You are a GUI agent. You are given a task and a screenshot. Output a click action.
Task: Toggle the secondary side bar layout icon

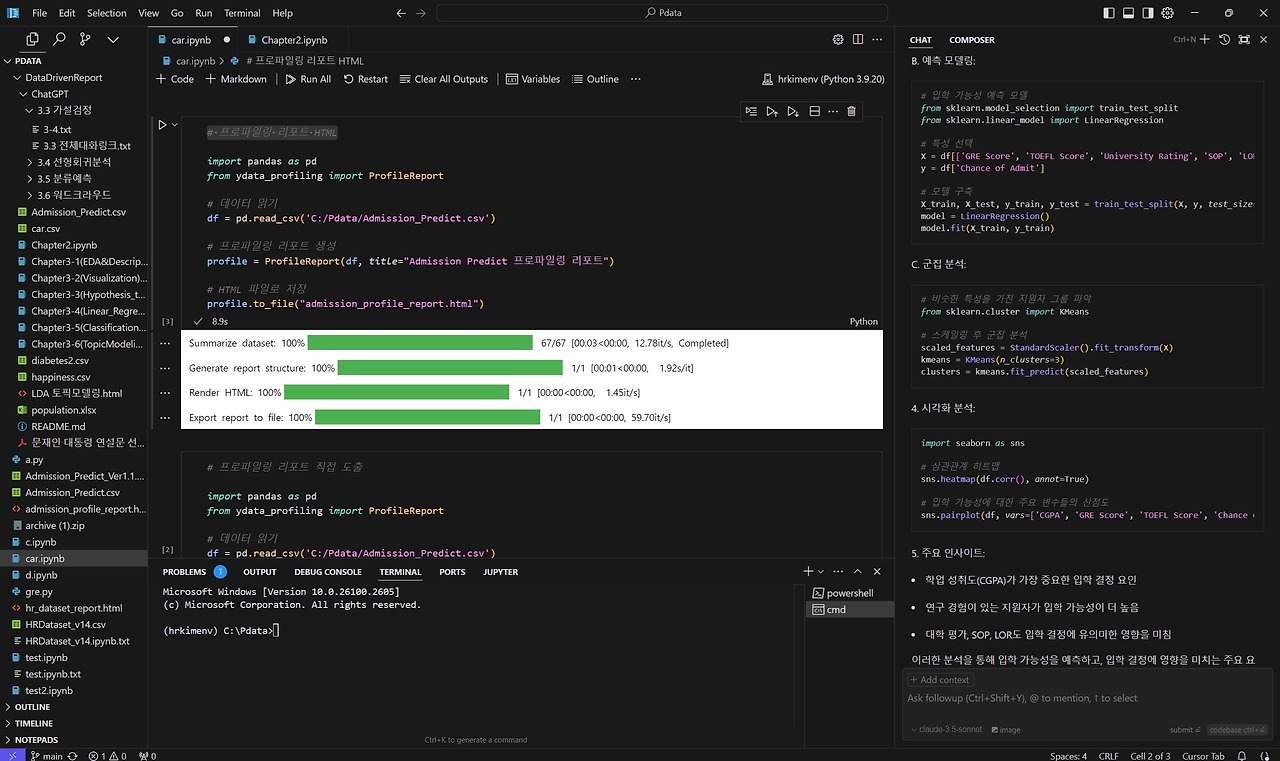coord(1148,13)
